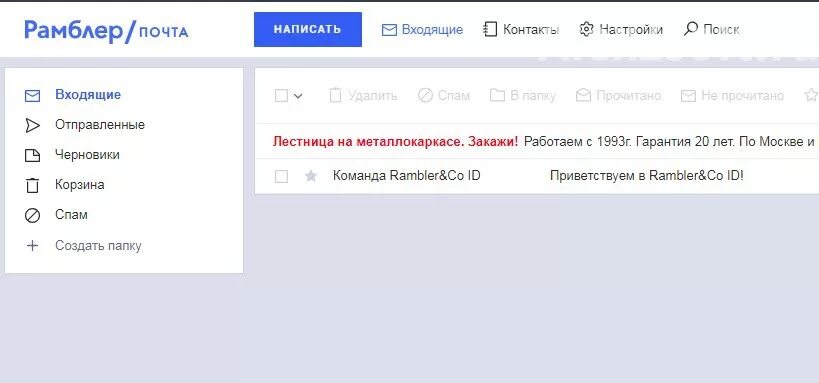Click the sidebar Входящие envelope icon

coord(32,96)
